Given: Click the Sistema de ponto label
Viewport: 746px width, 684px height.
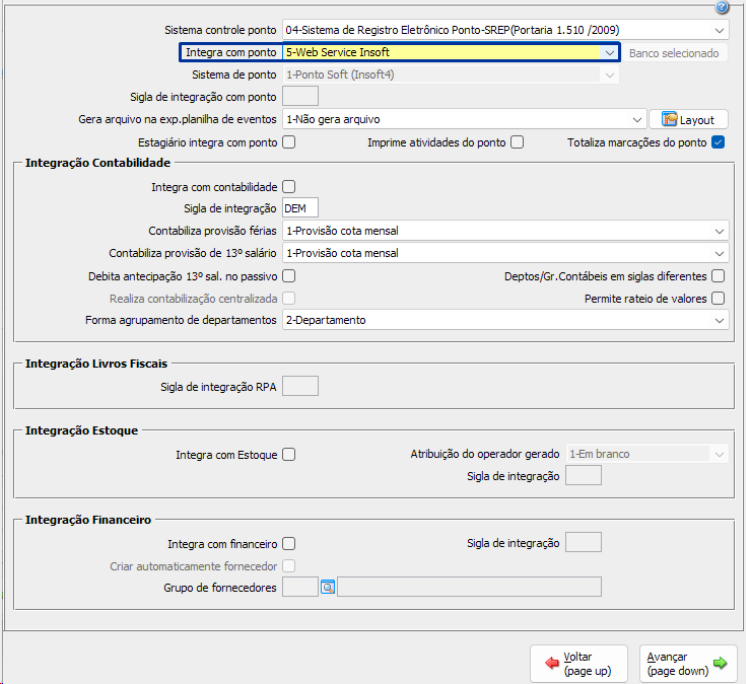Looking at the screenshot, I should tap(234, 75).
